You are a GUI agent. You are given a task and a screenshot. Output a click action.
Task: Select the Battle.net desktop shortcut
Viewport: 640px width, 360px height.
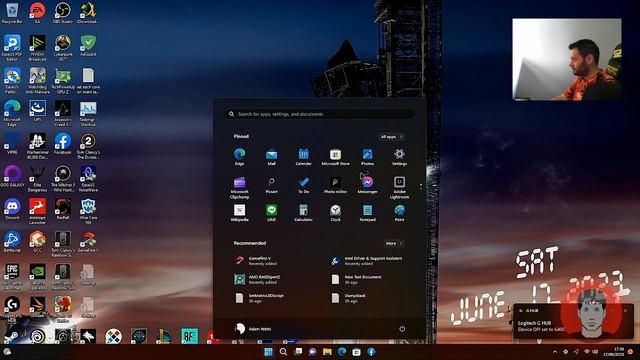pyautogui.click(x=12, y=242)
